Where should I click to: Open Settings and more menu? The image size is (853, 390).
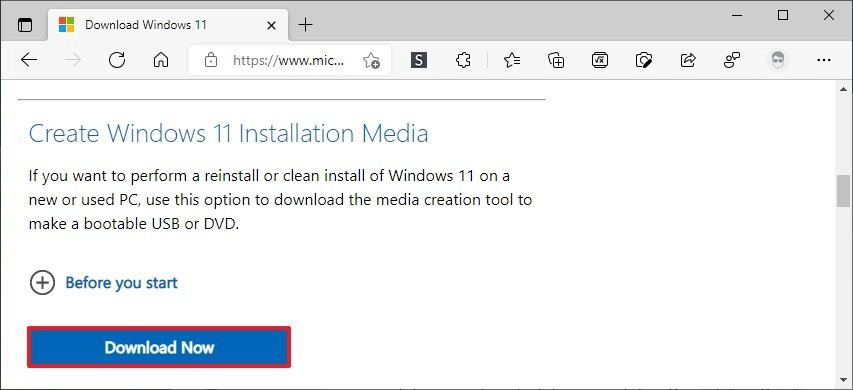[x=824, y=60]
